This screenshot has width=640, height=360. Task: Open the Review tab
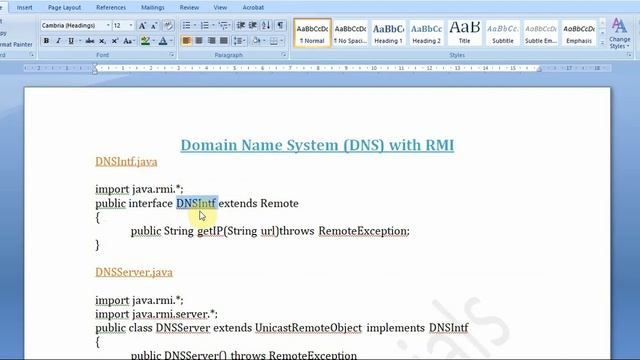[x=189, y=7]
